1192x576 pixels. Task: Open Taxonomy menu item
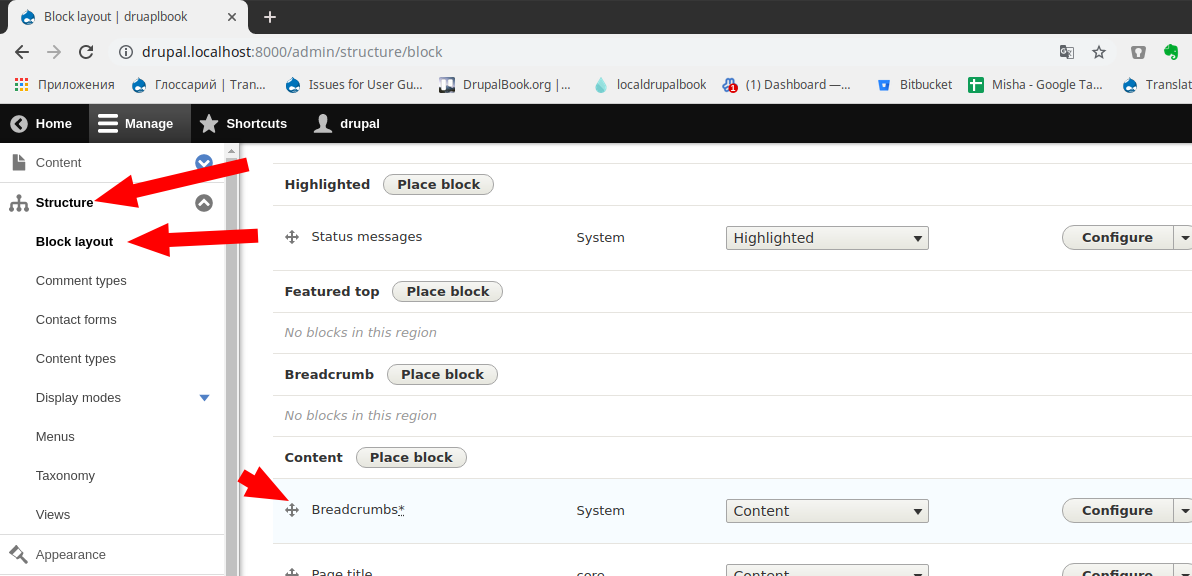tap(65, 476)
